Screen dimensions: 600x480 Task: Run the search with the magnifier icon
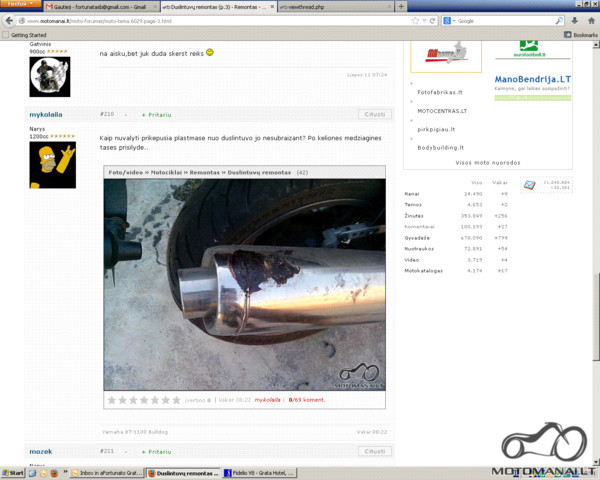[x=559, y=21]
